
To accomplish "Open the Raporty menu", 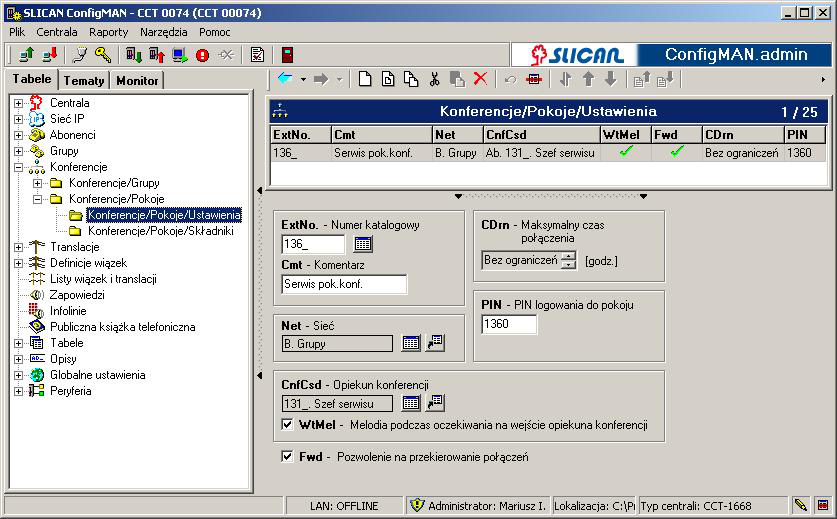I will (x=108, y=32).
